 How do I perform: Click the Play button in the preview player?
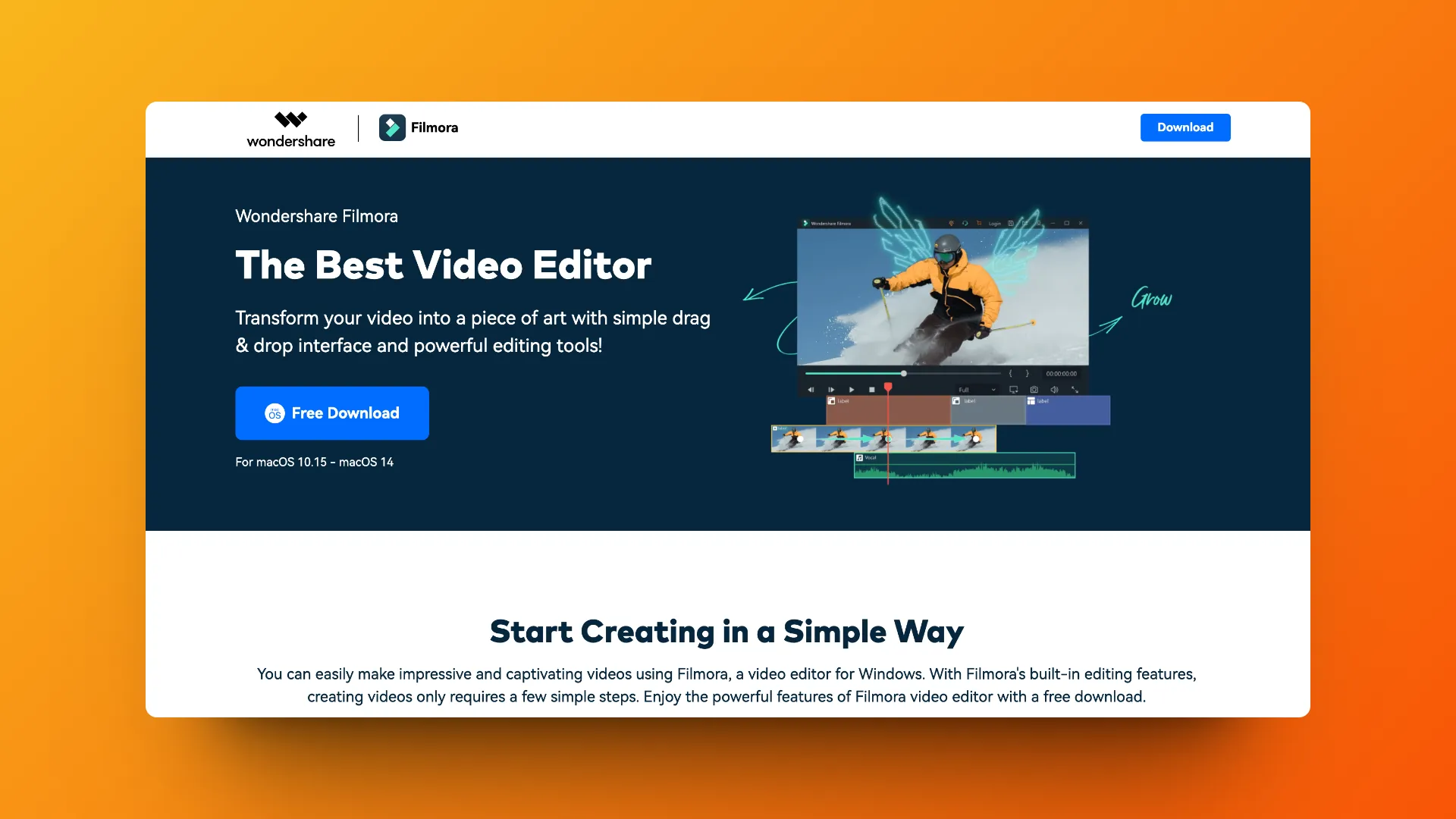click(x=852, y=390)
